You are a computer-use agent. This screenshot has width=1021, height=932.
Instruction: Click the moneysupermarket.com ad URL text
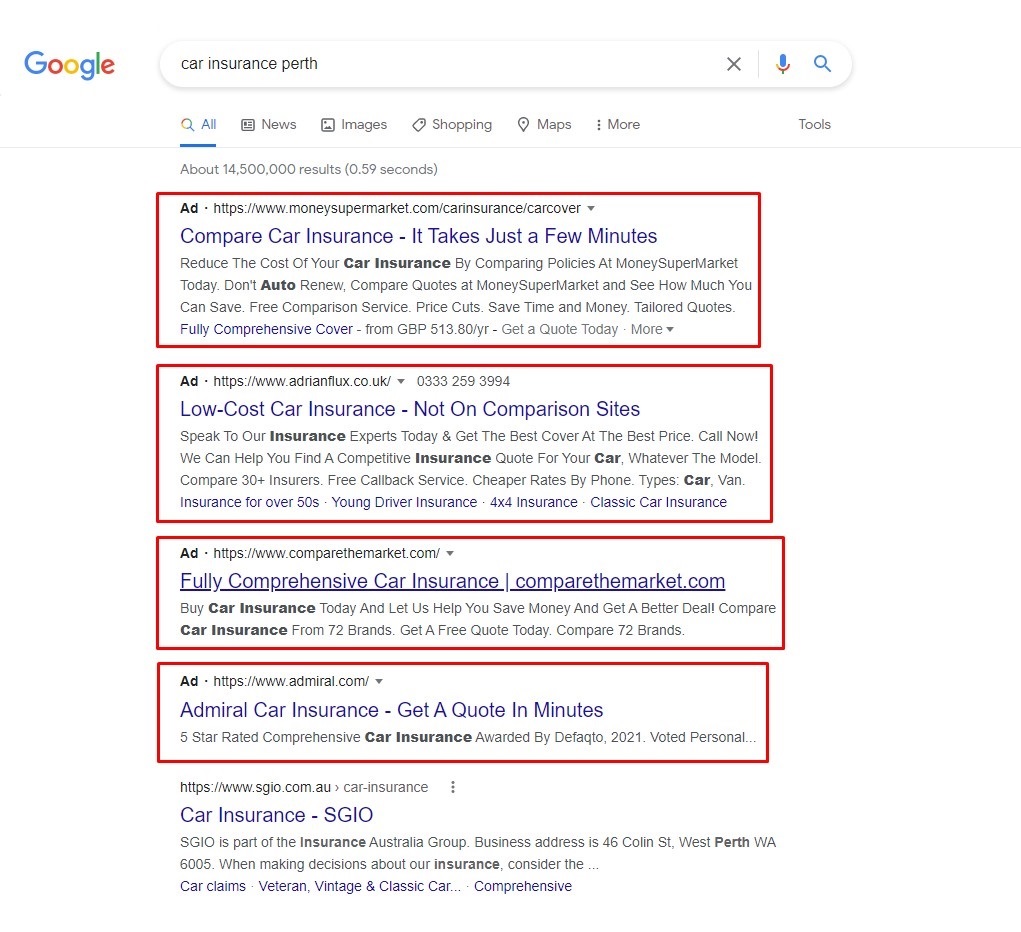coord(397,208)
